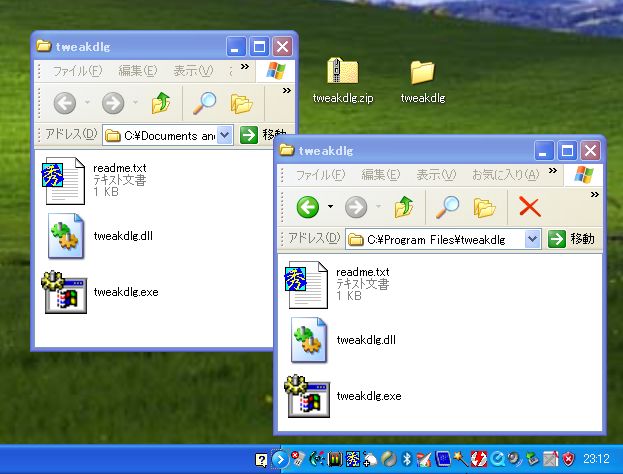The height and width of the screenshot is (474, 623).
Task: Open ファイル(F) menu in Documents window
Action: tap(77, 71)
